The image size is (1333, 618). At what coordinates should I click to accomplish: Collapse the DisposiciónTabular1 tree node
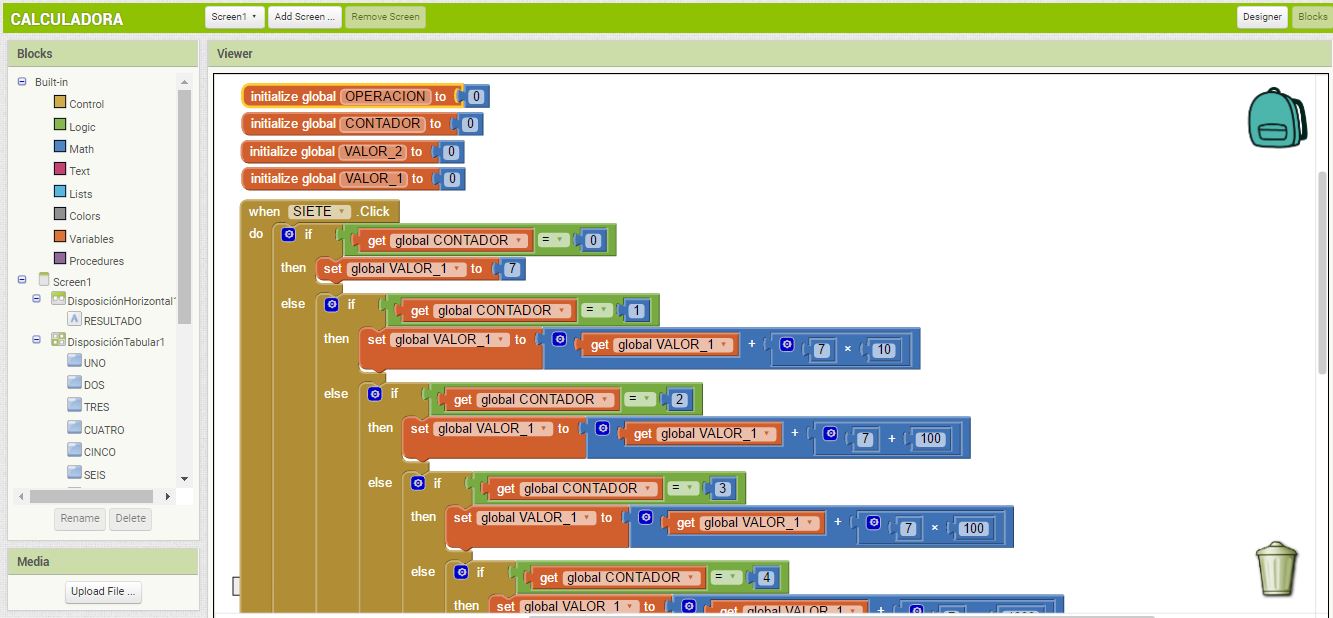[37, 340]
